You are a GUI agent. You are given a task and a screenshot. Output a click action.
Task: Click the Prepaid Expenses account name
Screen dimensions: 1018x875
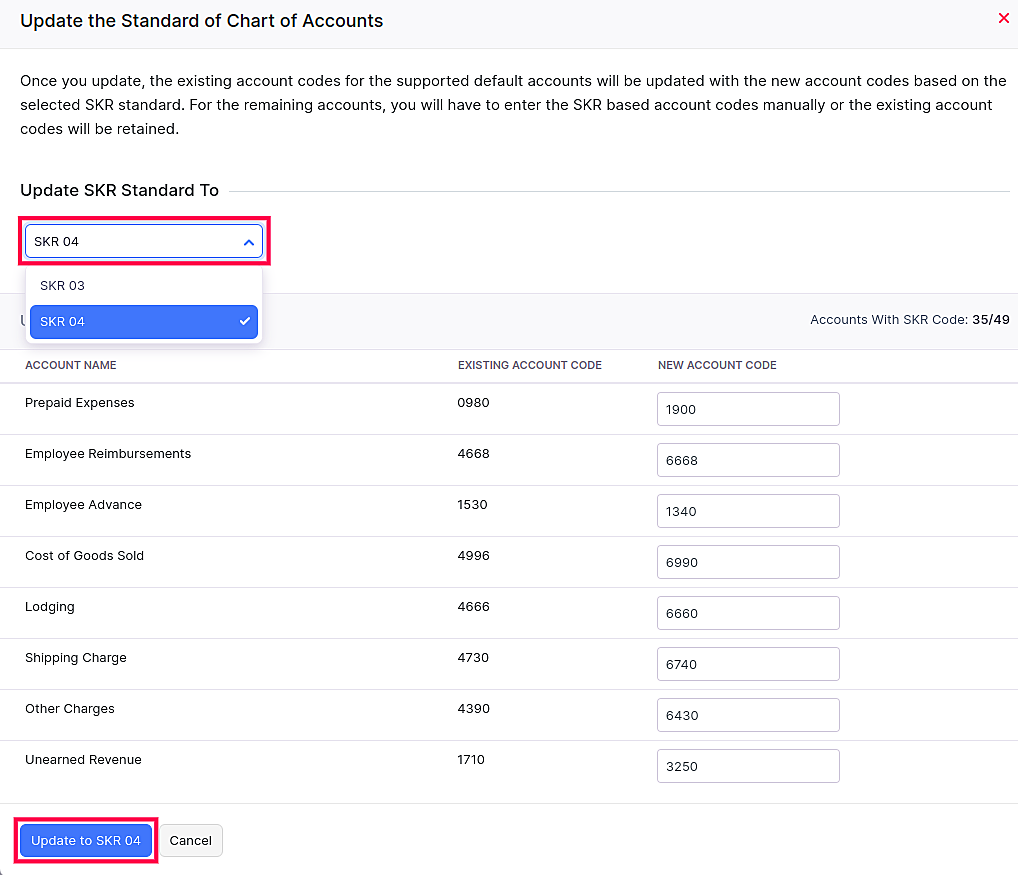(80, 403)
